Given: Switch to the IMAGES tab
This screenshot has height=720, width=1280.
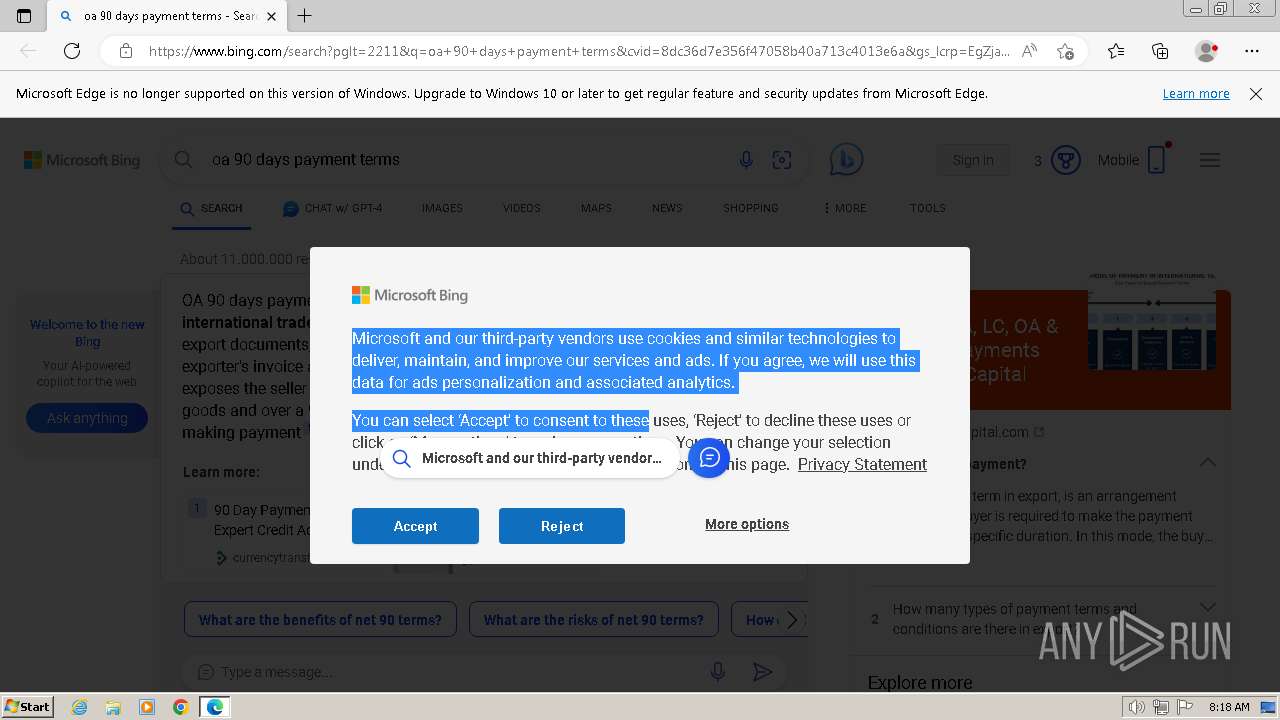Looking at the screenshot, I should pos(442,208).
